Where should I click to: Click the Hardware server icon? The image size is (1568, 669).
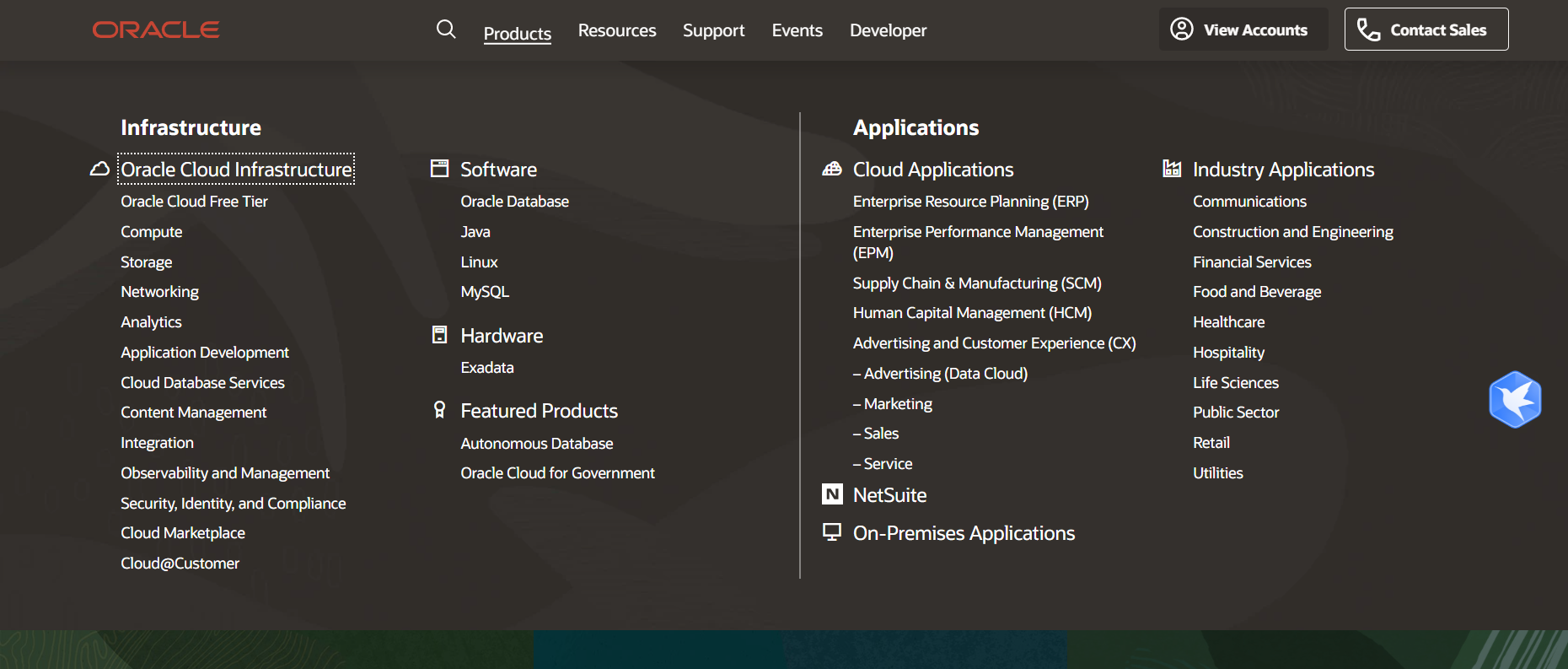point(439,335)
